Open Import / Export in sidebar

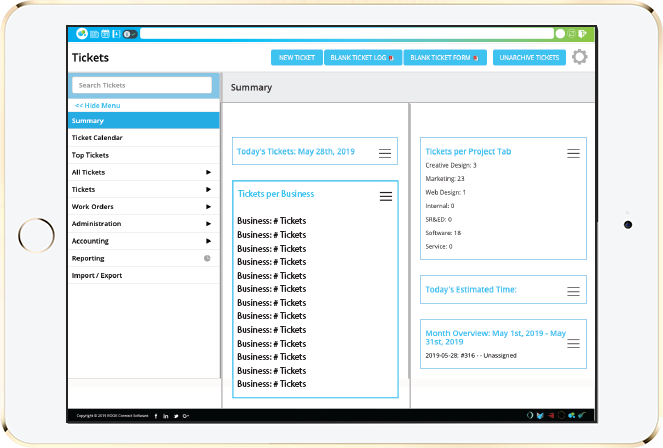(144, 276)
